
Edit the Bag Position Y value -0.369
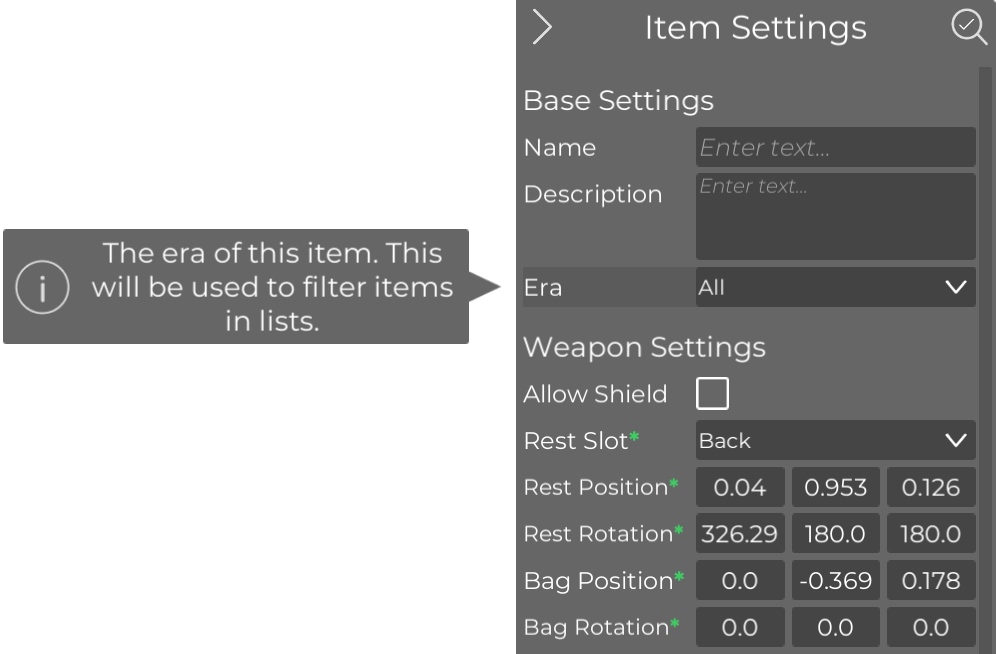click(835, 581)
